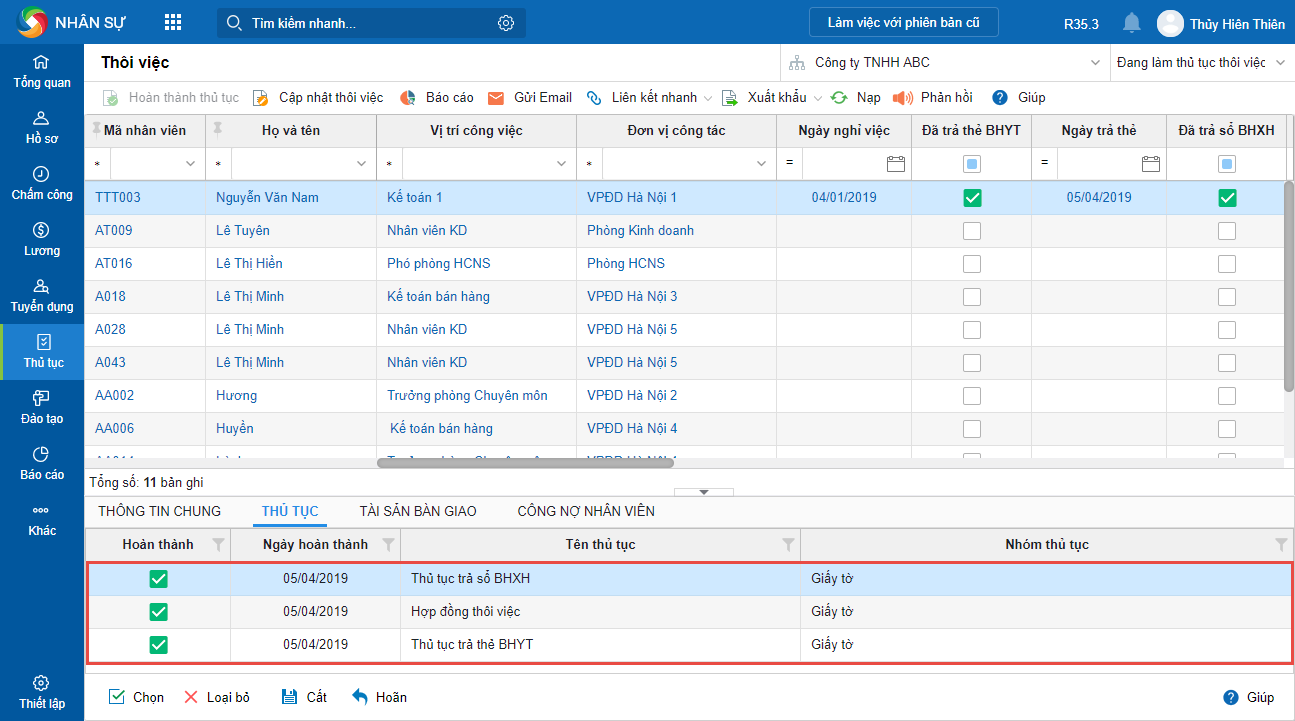
Task: Switch to Tài sản bàn giao tab
Action: 418,511
